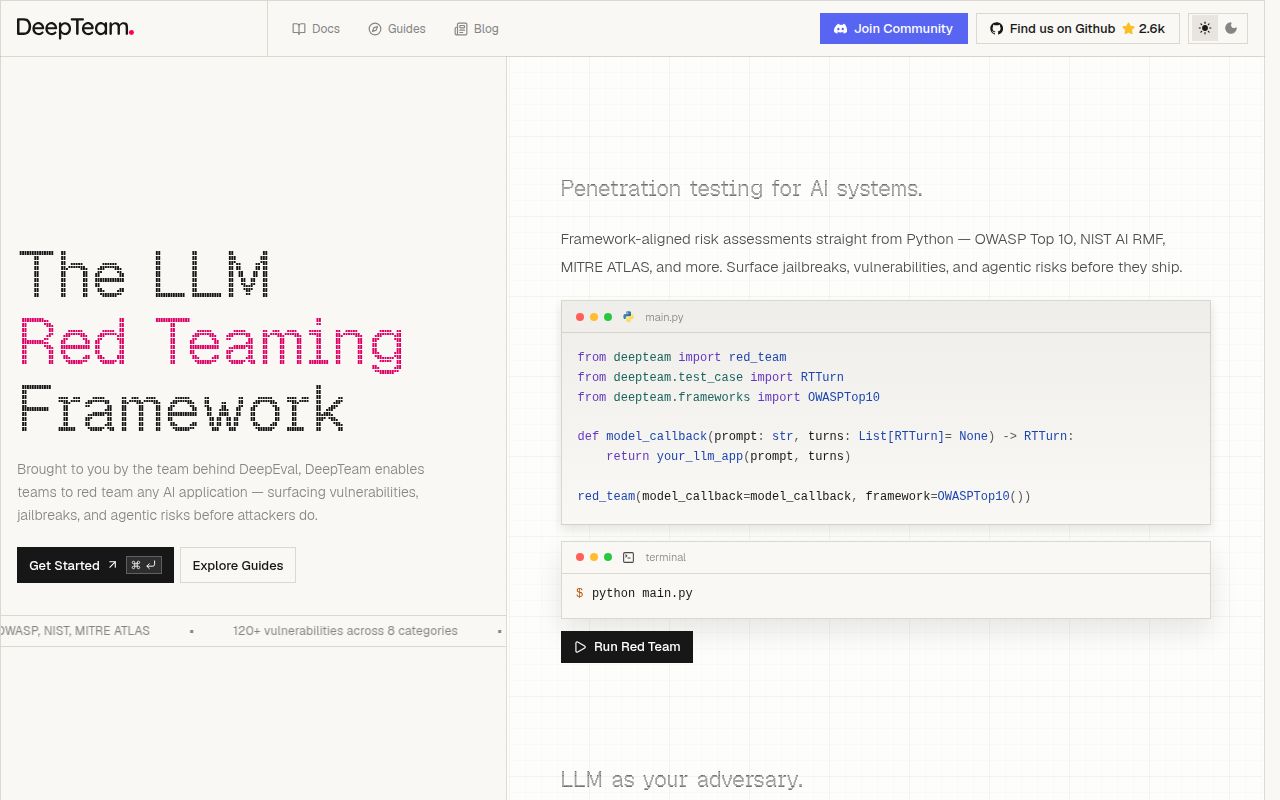Viewport: 1280px width, 800px height.
Task: Click code line 'from deepteam import red_team'
Action: [682, 357]
